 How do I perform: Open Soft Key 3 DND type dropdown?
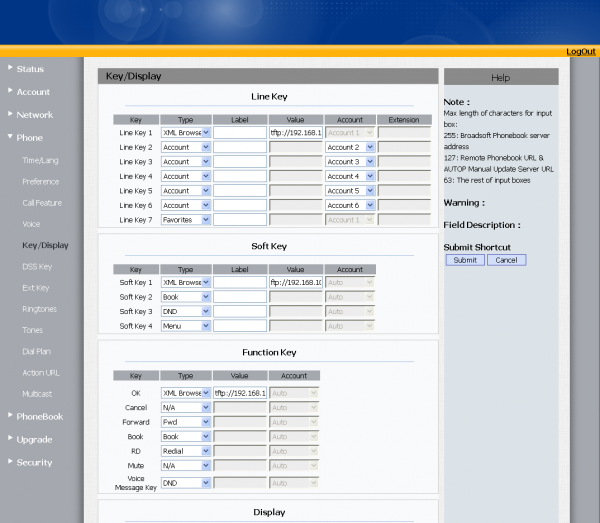tap(186, 311)
